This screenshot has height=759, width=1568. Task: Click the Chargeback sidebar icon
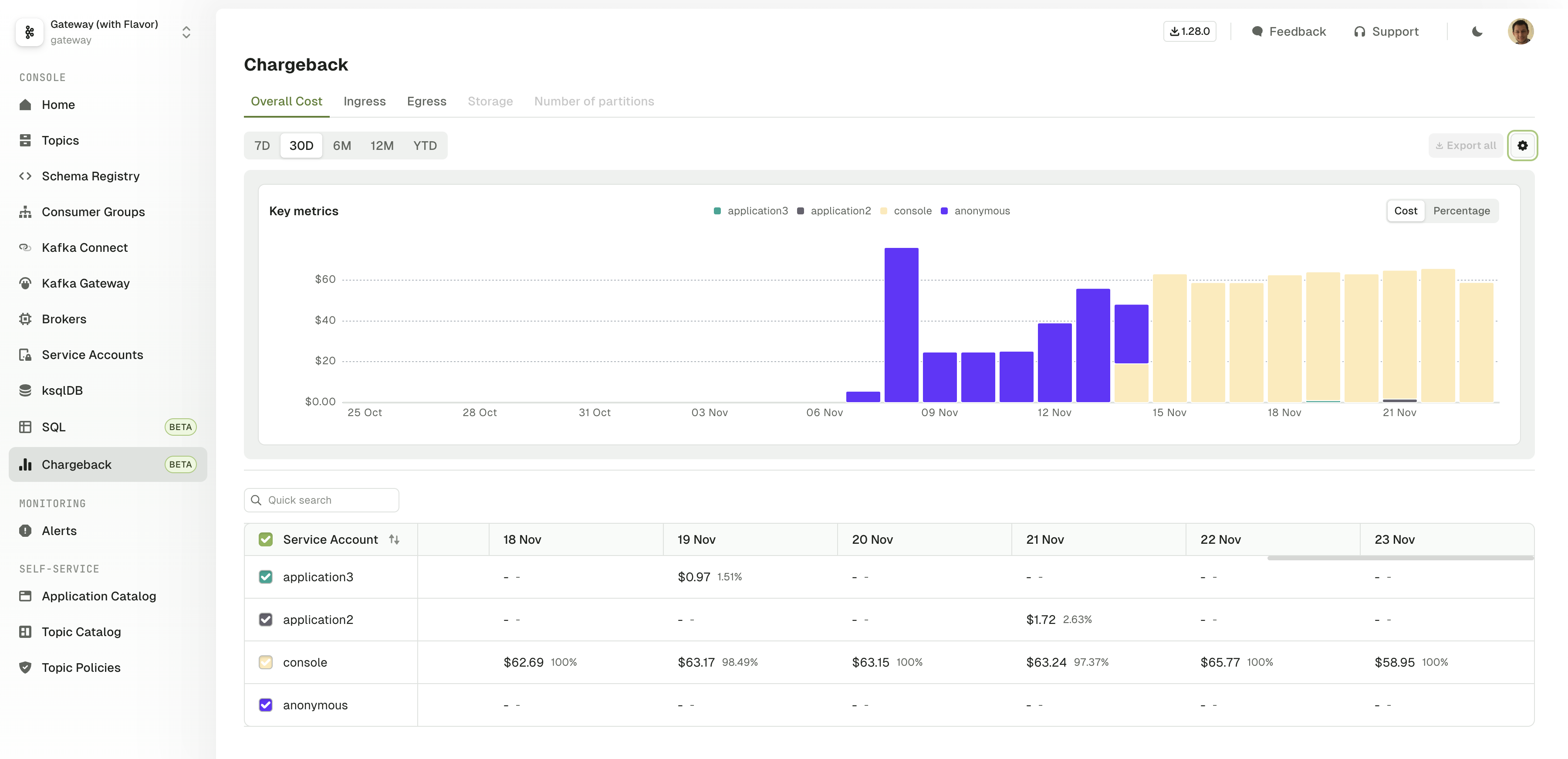pos(26,463)
